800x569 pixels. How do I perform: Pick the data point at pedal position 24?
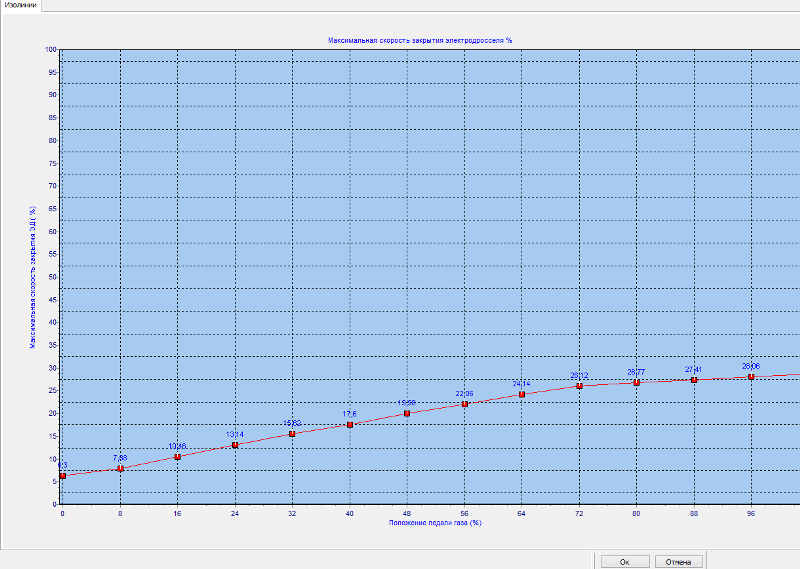[x=235, y=445]
